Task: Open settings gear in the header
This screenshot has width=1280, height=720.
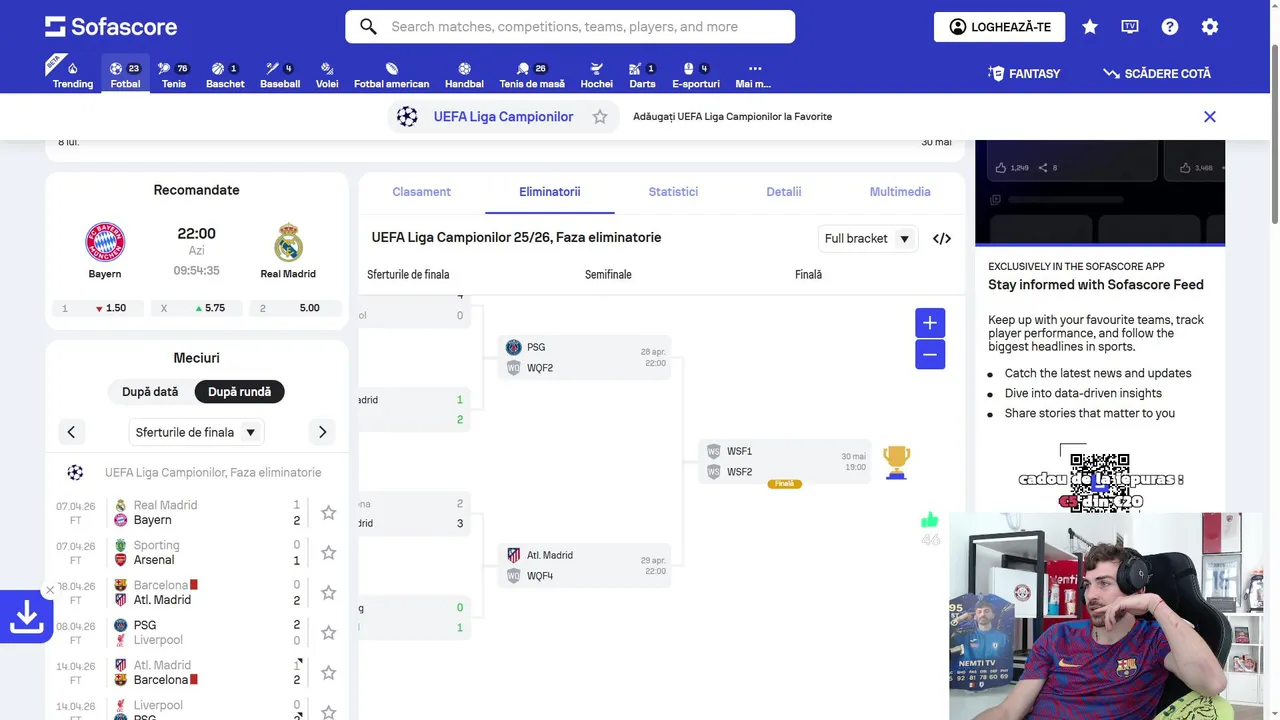Action: 1210,27
